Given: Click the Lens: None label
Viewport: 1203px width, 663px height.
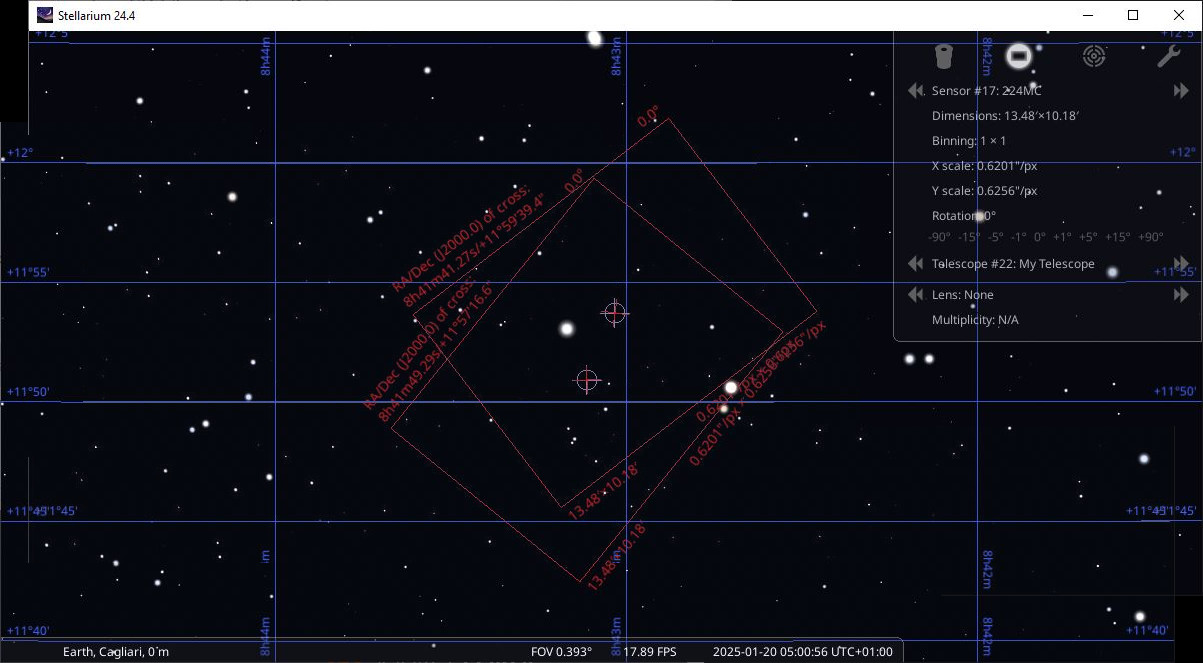Looking at the screenshot, I should 962,295.
